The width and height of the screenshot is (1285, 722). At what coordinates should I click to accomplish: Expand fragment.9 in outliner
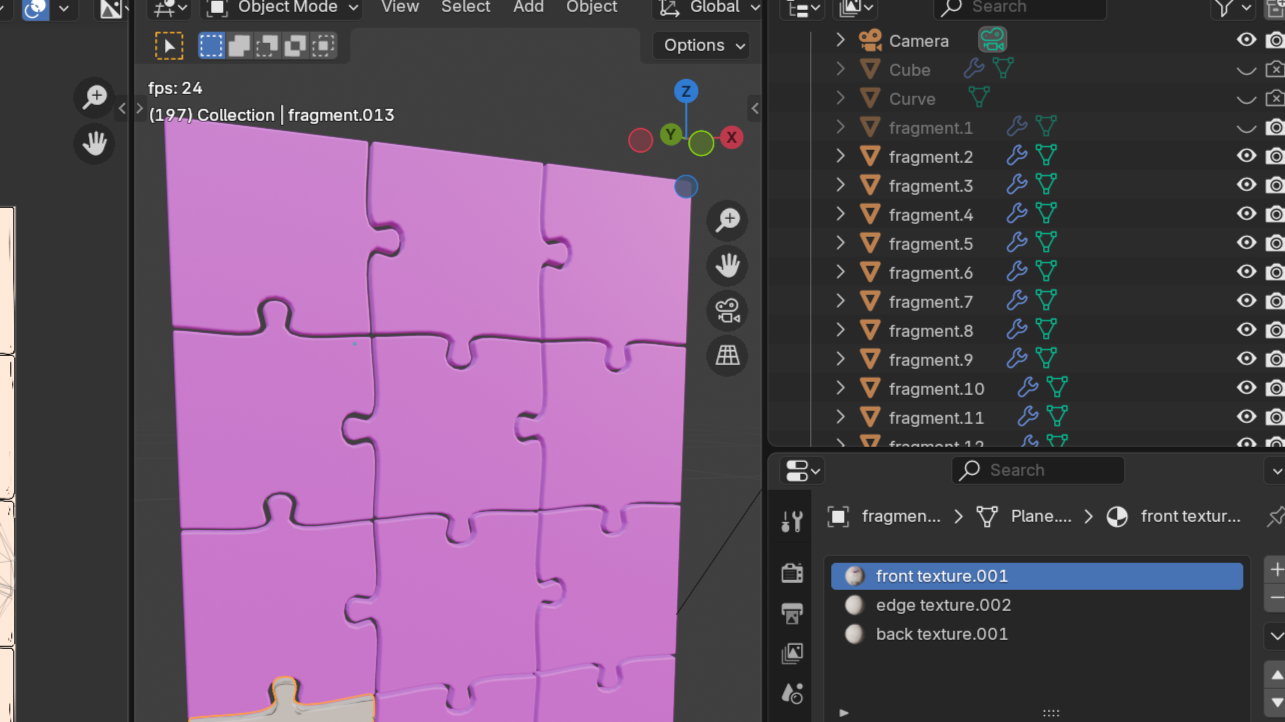840,359
